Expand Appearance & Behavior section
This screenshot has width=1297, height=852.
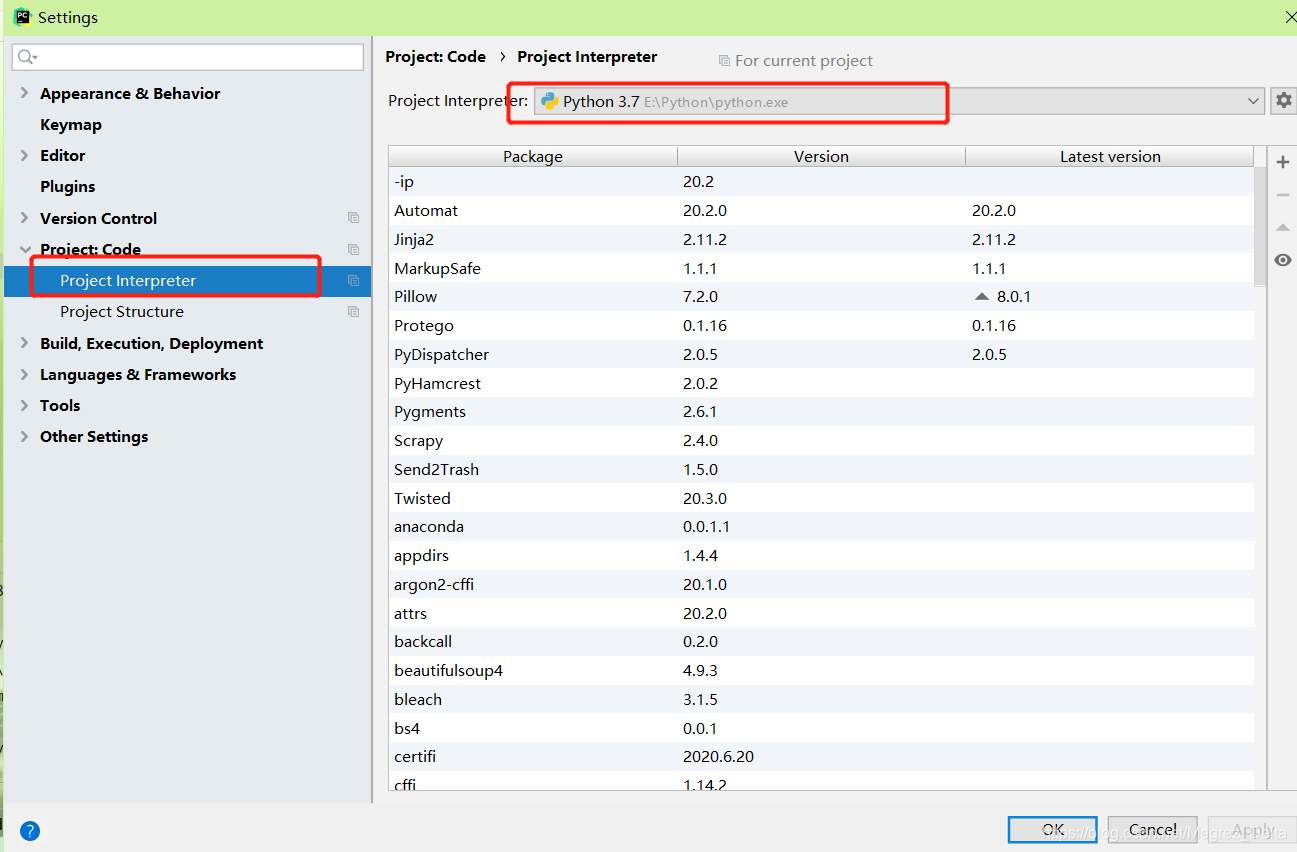24,93
